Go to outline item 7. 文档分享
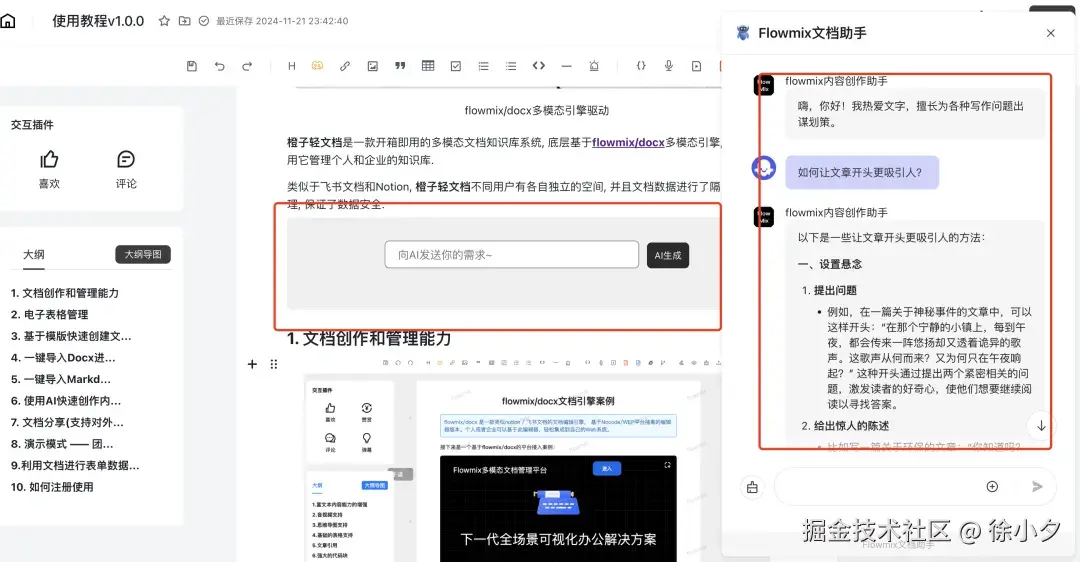This screenshot has width=1080, height=562. (x=68, y=422)
